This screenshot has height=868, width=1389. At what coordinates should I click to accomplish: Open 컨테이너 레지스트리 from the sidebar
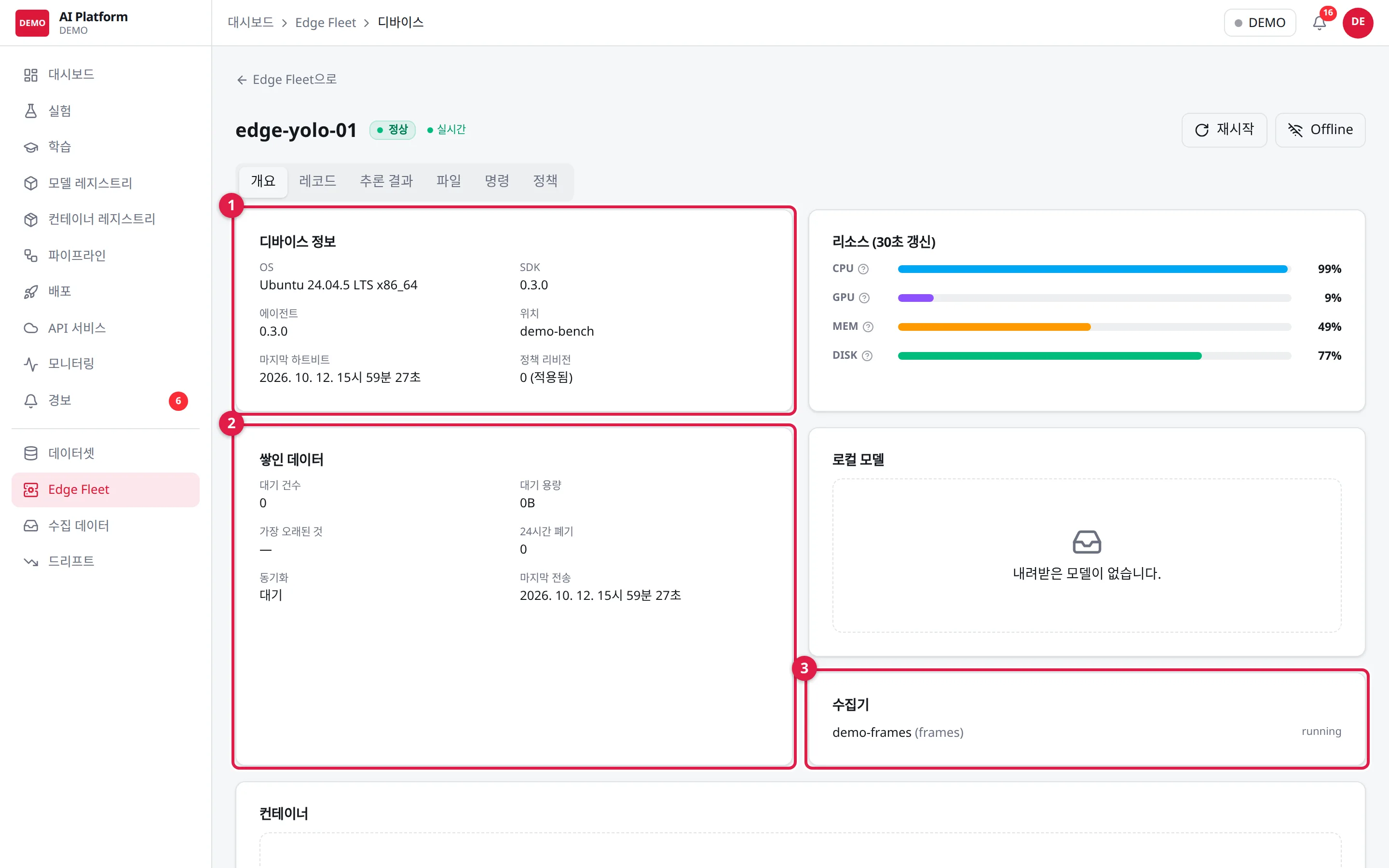coord(105,219)
